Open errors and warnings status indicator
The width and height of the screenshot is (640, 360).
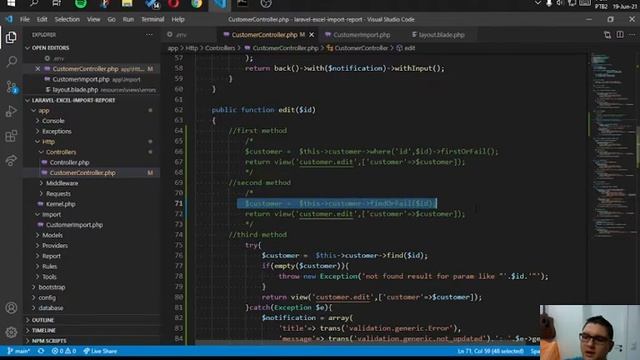64,351
